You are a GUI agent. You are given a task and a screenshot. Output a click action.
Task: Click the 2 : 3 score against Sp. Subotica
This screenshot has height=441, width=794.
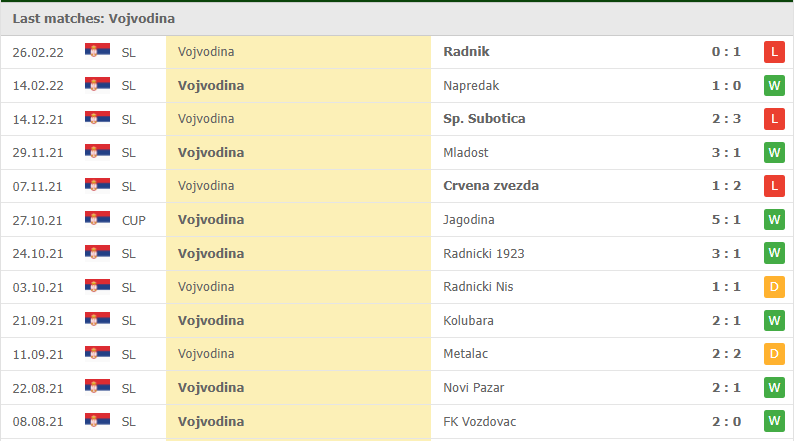coord(726,119)
